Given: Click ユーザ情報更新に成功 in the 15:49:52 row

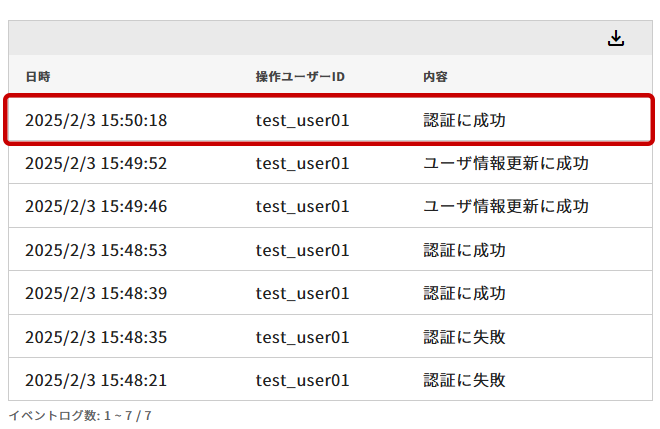Looking at the screenshot, I should tap(506, 163).
